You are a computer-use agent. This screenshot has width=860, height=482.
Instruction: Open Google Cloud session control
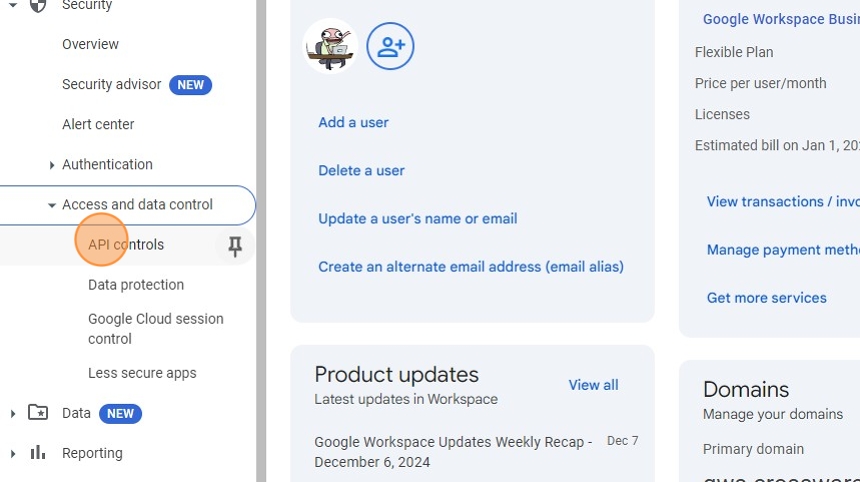(155, 328)
